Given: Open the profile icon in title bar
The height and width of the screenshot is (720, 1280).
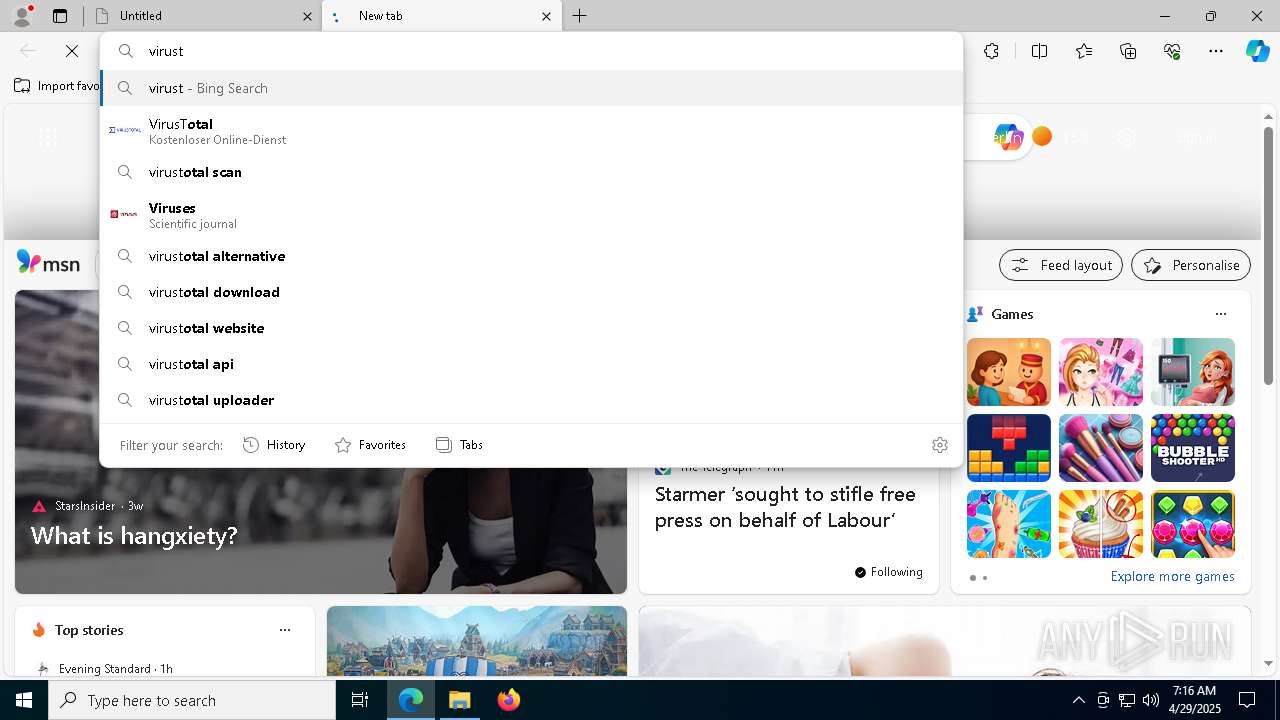Looking at the screenshot, I should point(22,15).
